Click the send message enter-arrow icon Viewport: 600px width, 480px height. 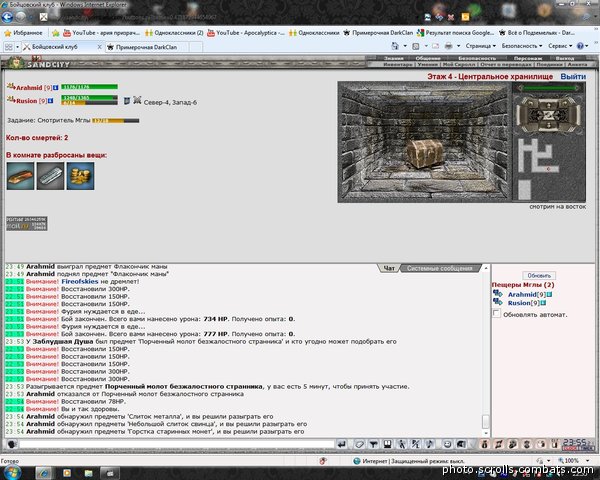[342, 444]
